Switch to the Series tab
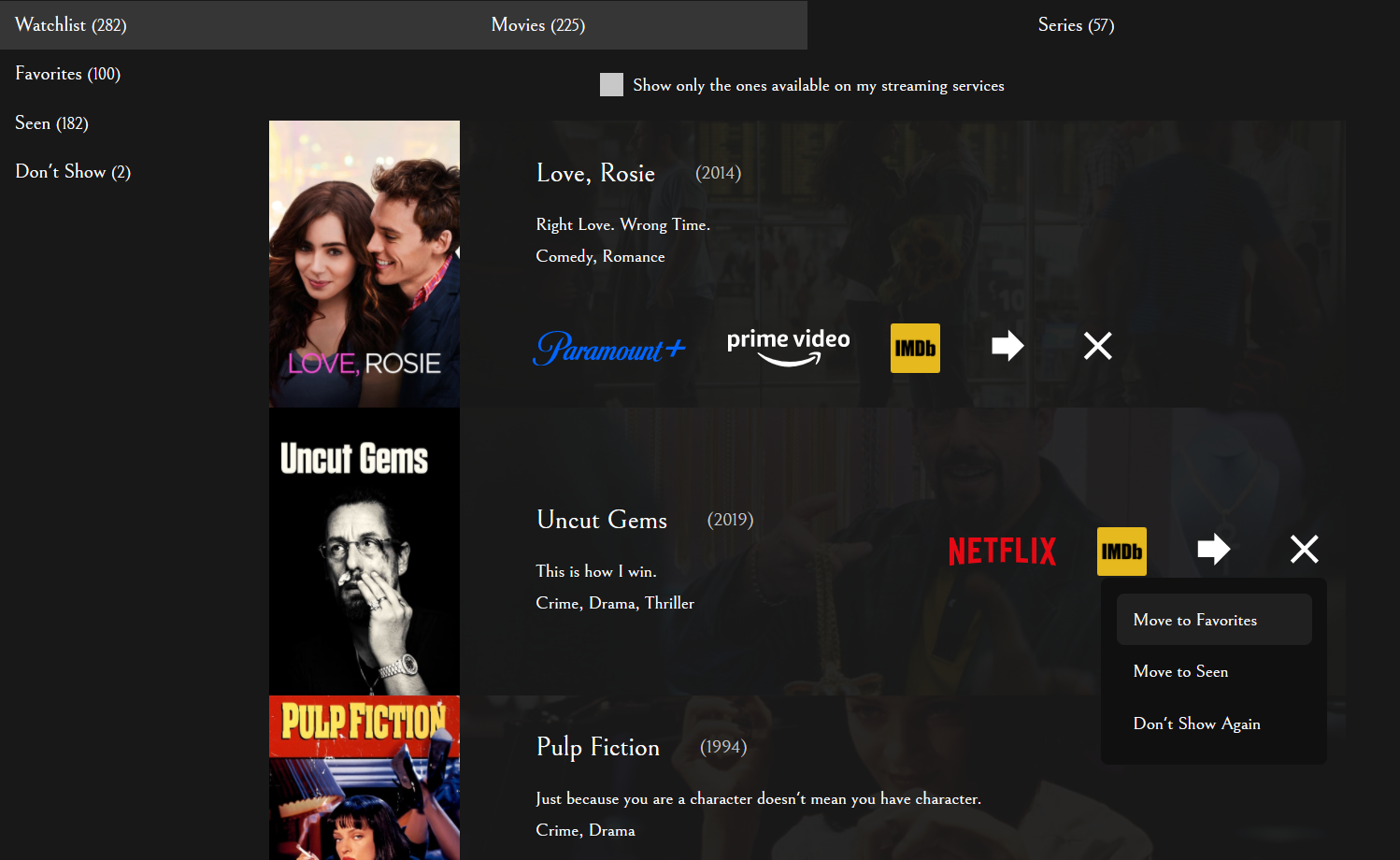The image size is (1400, 860). [1076, 25]
